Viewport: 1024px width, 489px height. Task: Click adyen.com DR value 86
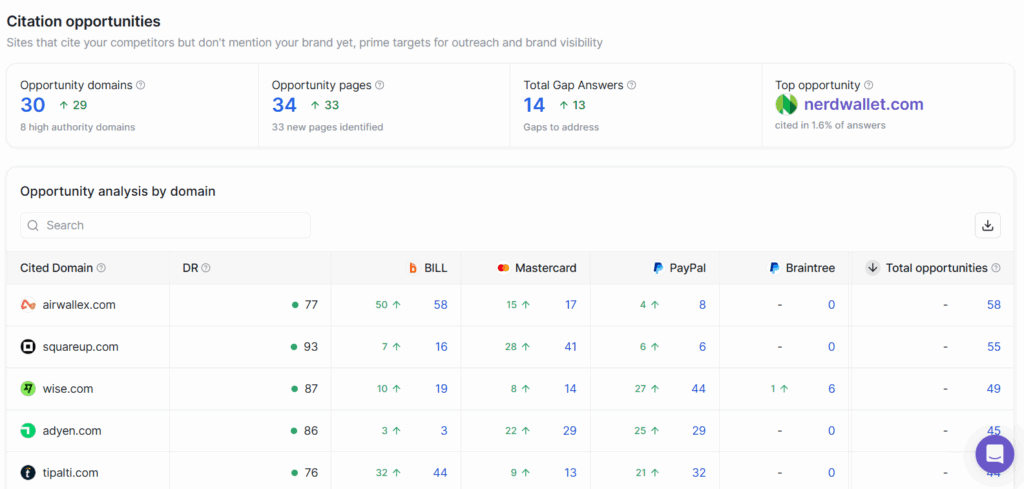click(x=311, y=431)
